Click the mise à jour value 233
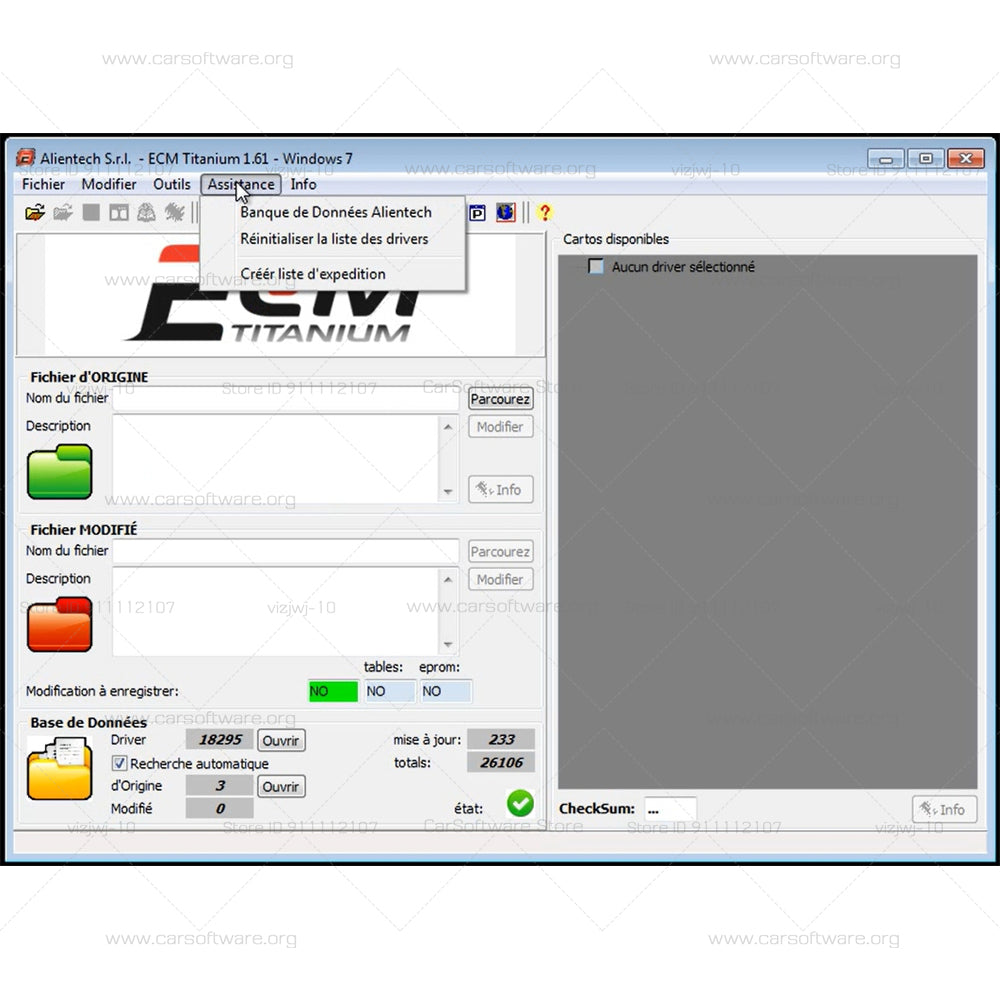This screenshot has height=1000, width=1000. (x=501, y=739)
